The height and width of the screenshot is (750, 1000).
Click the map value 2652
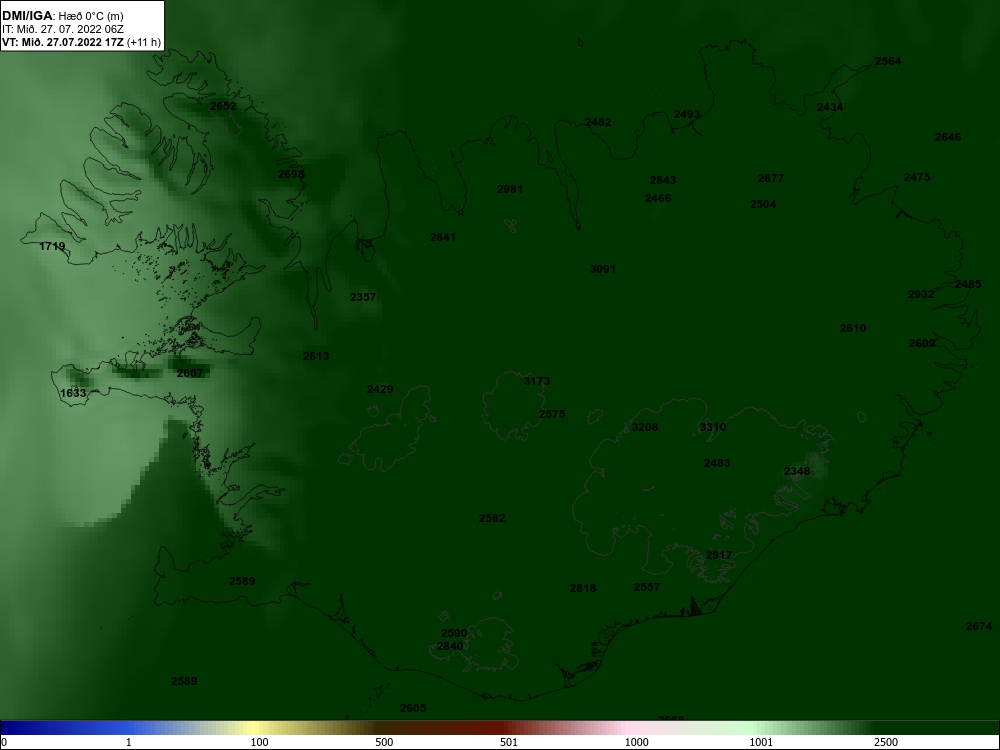pyautogui.click(x=223, y=107)
